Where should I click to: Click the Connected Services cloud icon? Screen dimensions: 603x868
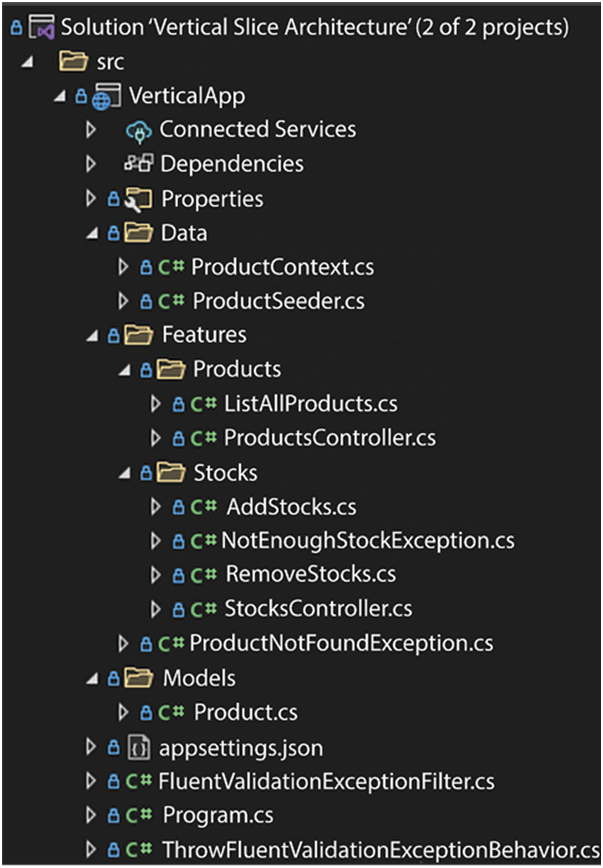139,130
